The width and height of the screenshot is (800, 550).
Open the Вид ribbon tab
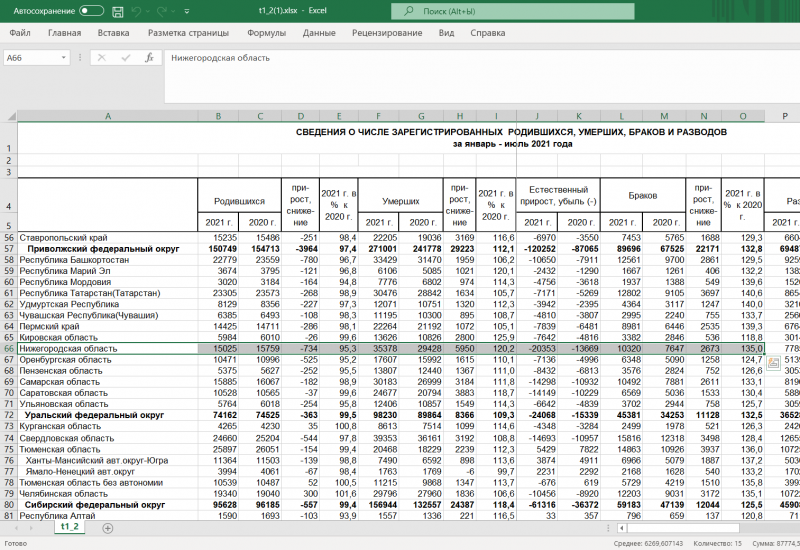tap(446, 33)
